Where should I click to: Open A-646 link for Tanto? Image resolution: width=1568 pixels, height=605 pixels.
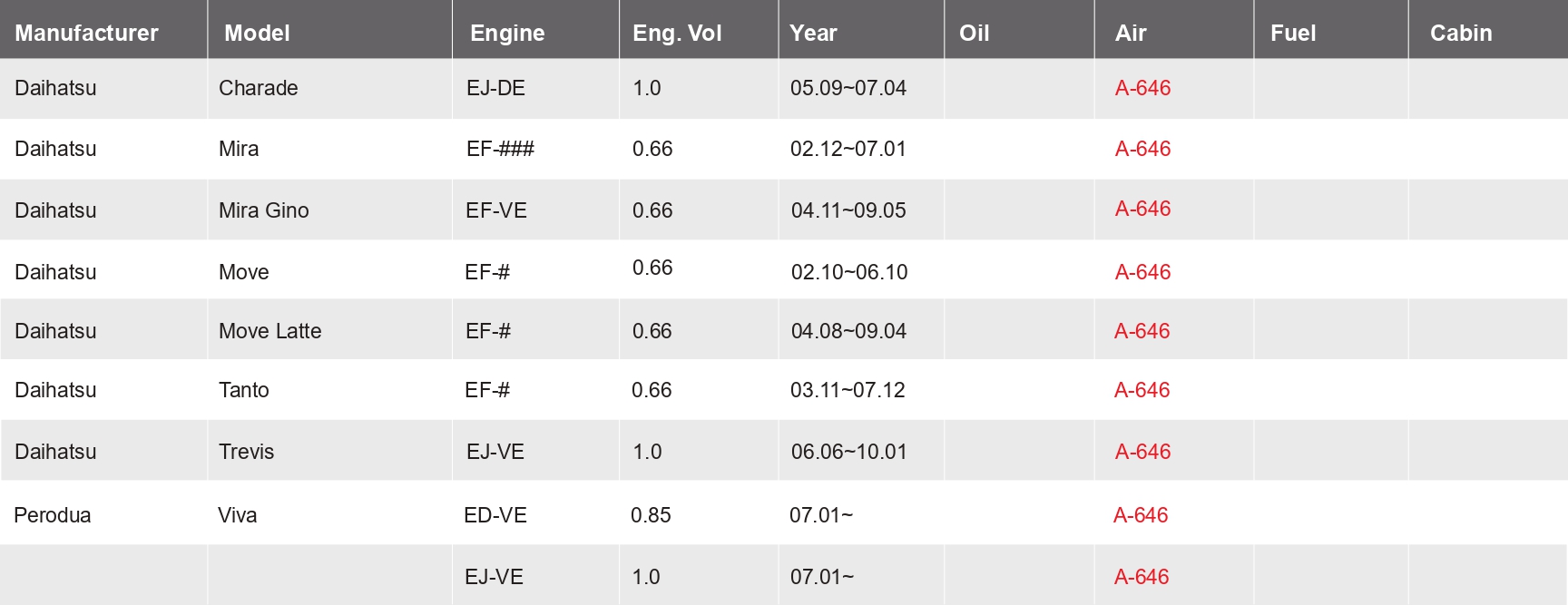coord(1142,390)
